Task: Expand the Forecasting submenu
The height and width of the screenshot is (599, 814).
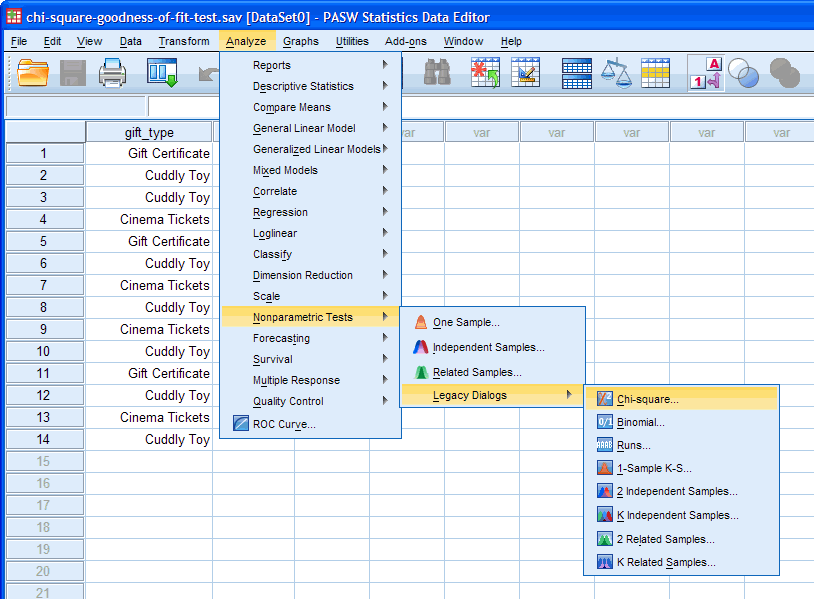Action: coord(310,338)
